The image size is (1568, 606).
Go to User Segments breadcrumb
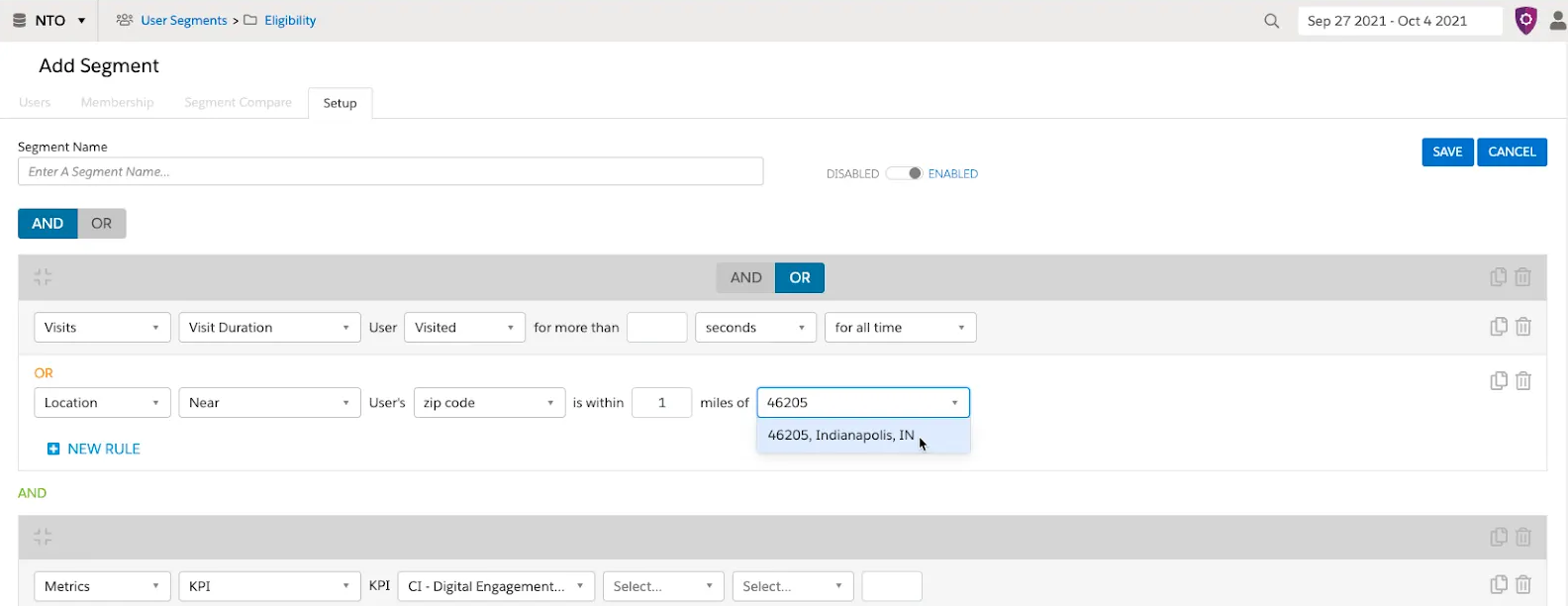(x=184, y=20)
